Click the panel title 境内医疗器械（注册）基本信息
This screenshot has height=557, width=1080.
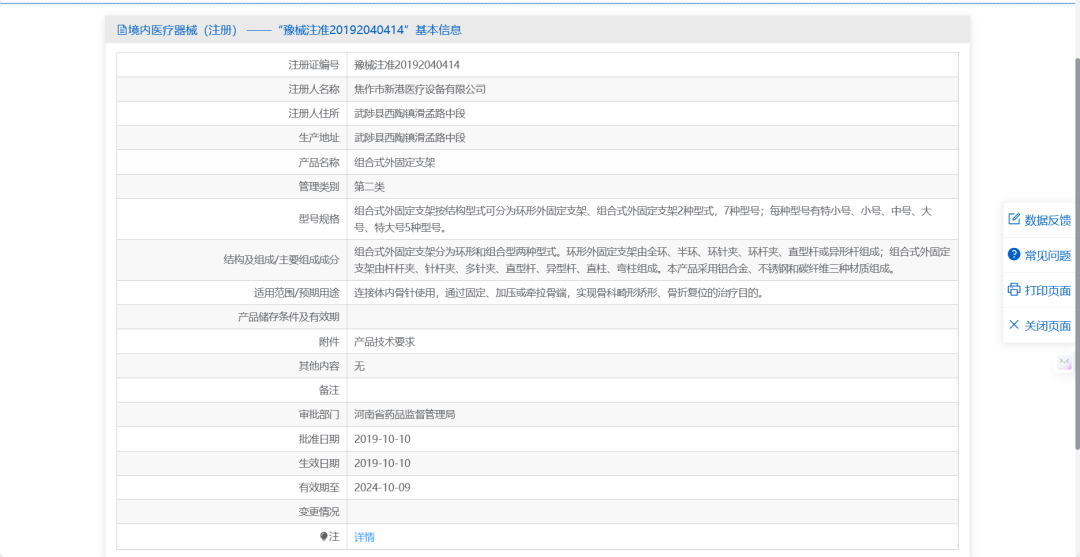(289, 30)
